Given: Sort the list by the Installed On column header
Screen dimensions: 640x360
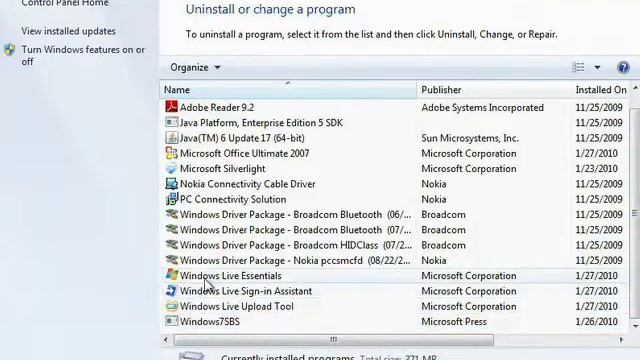Looking at the screenshot, I should click(601, 89).
